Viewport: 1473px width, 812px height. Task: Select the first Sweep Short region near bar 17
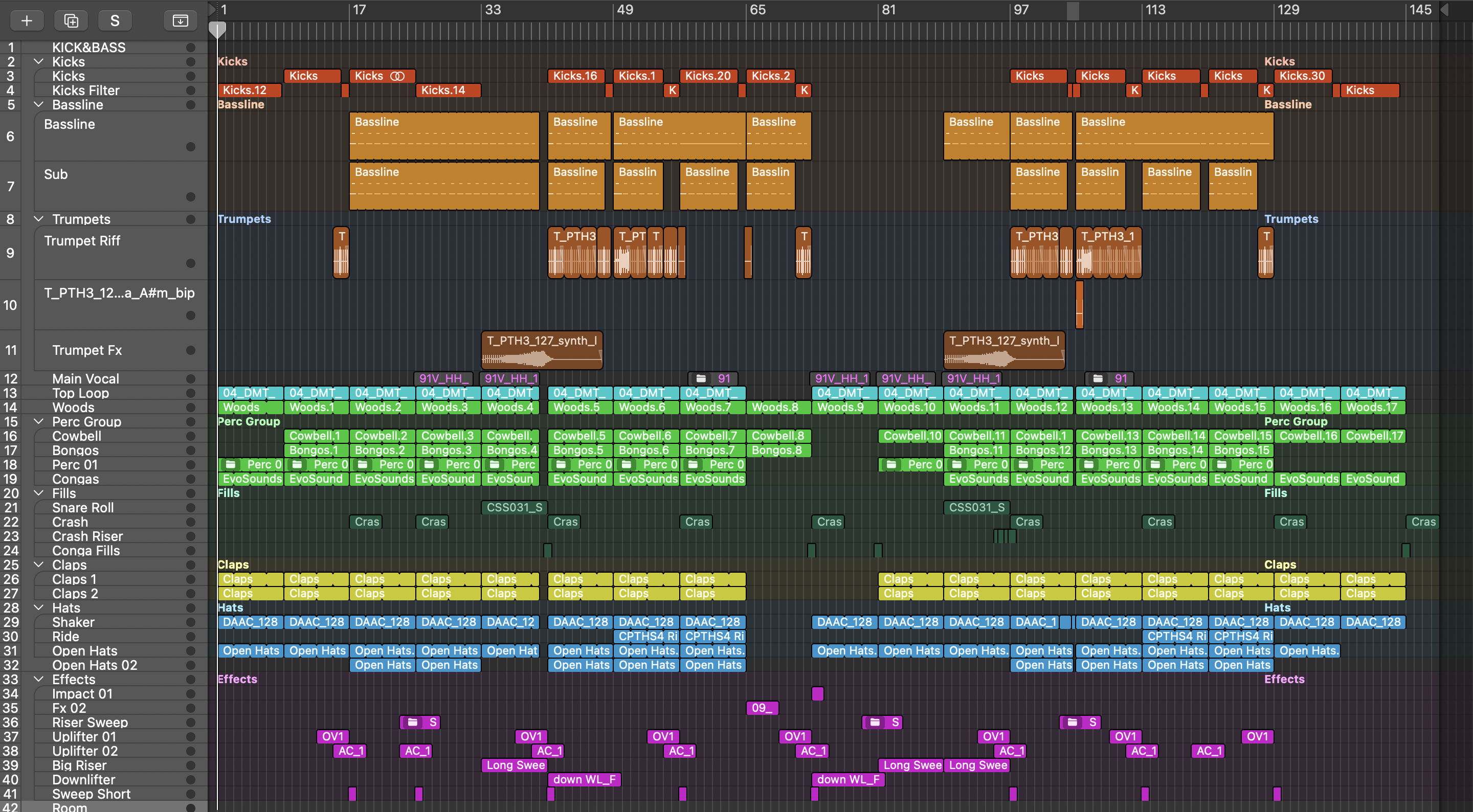tap(352, 794)
